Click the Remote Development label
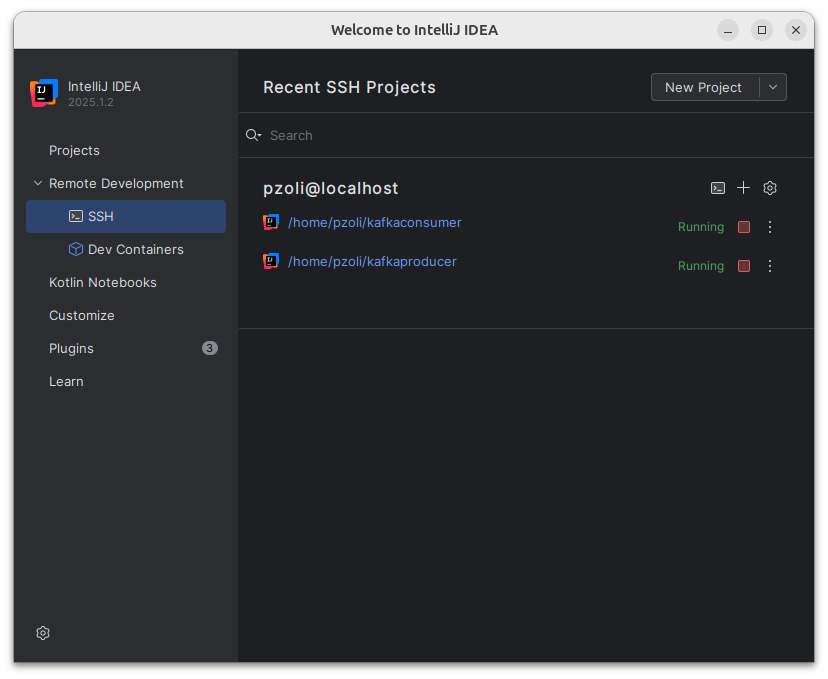Image resolution: width=828 pixels, height=679 pixels. click(116, 183)
